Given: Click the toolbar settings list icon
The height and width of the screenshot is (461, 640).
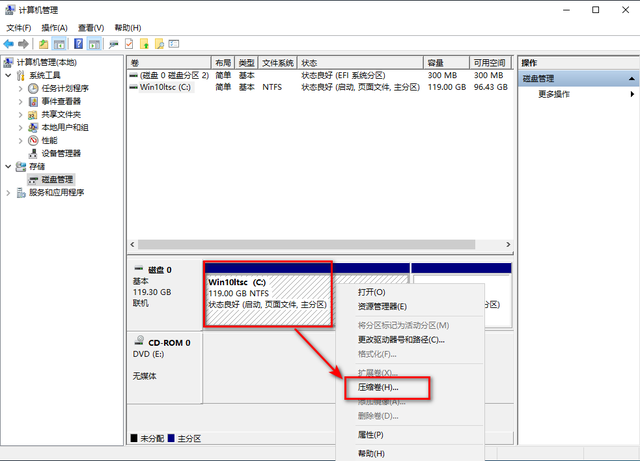Looking at the screenshot, I should click(174, 44).
